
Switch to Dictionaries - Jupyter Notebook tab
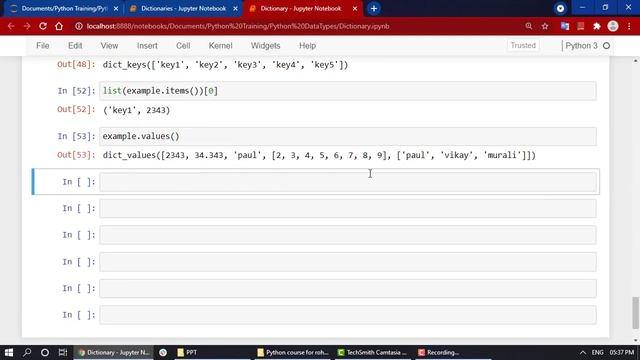183,9
